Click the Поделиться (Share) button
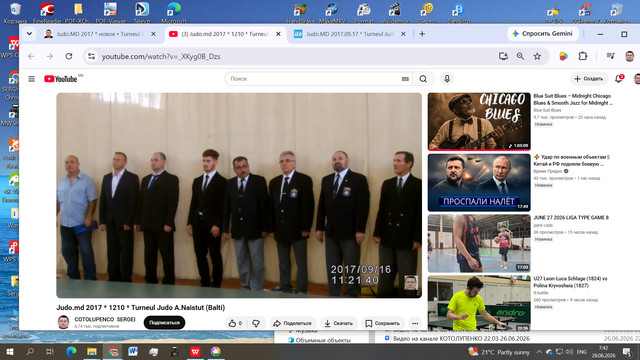This screenshot has width=640, height=360. [292, 323]
